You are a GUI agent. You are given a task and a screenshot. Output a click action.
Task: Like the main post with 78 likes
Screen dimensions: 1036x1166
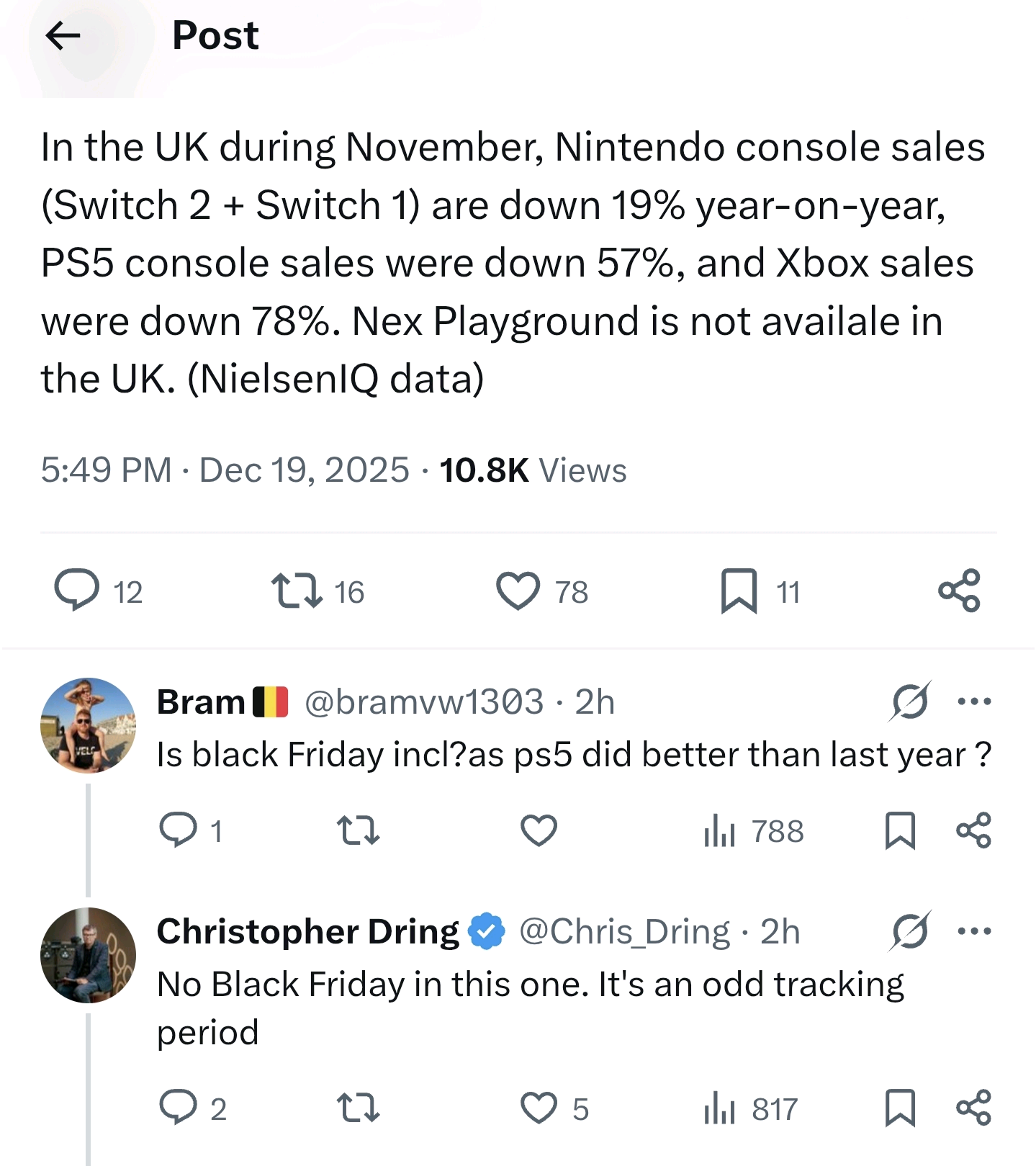[x=518, y=591]
